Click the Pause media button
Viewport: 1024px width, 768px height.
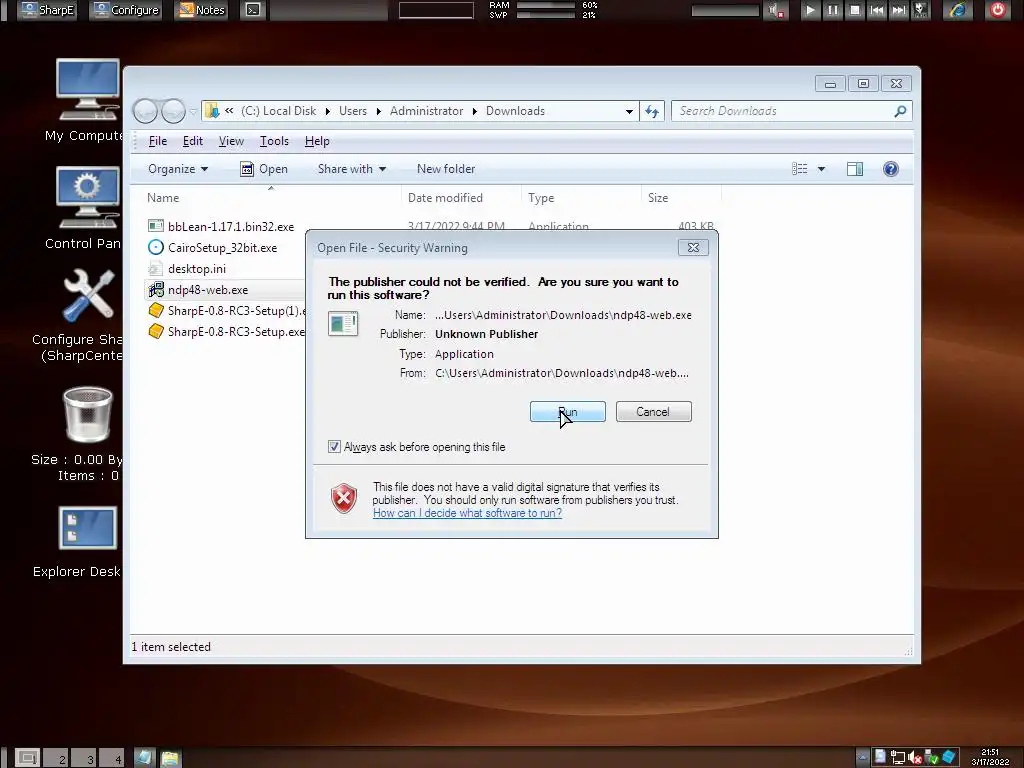(x=833, y=10)
